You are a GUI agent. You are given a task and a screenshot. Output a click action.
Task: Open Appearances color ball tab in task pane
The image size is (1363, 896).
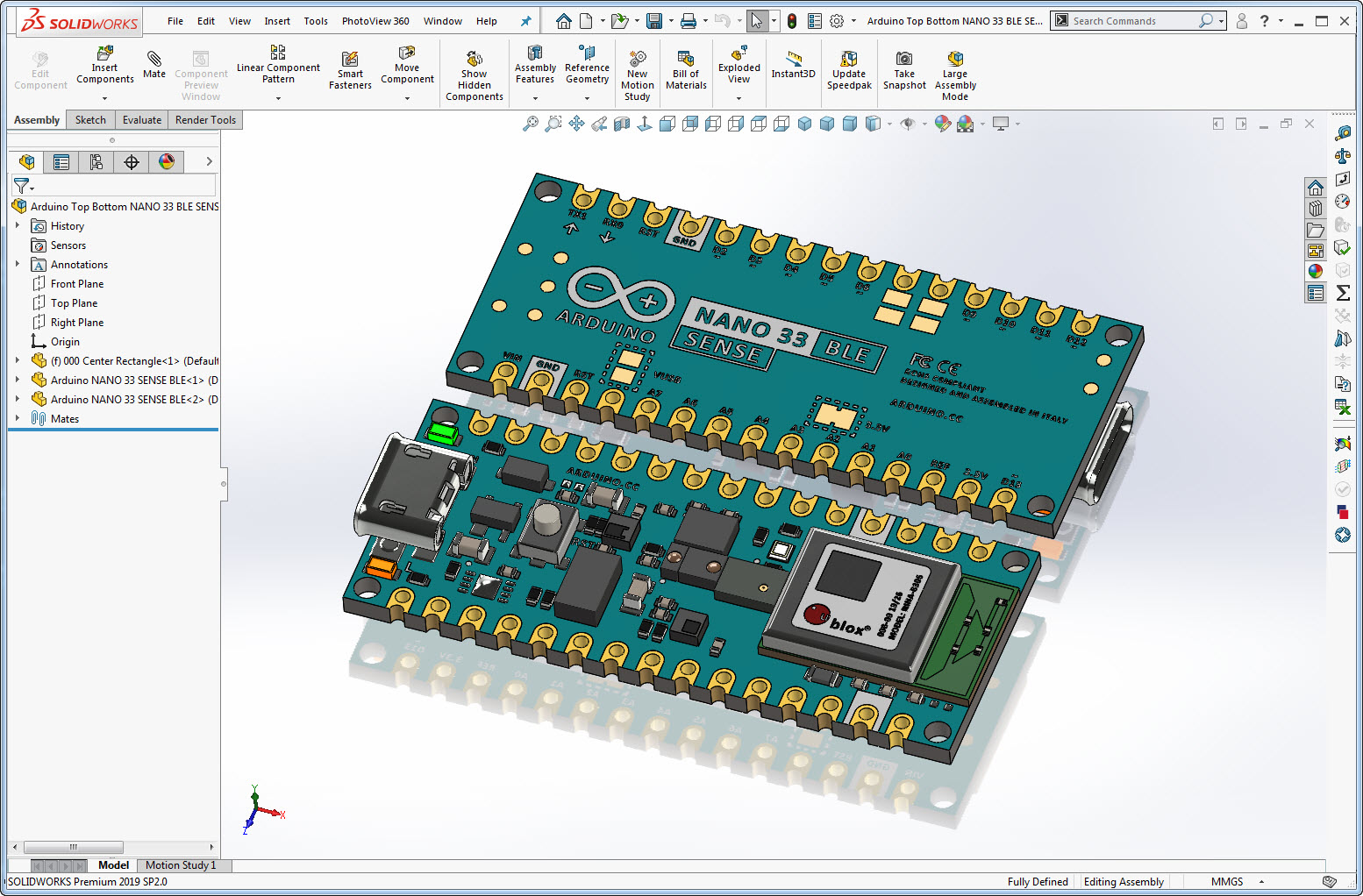1316,272
